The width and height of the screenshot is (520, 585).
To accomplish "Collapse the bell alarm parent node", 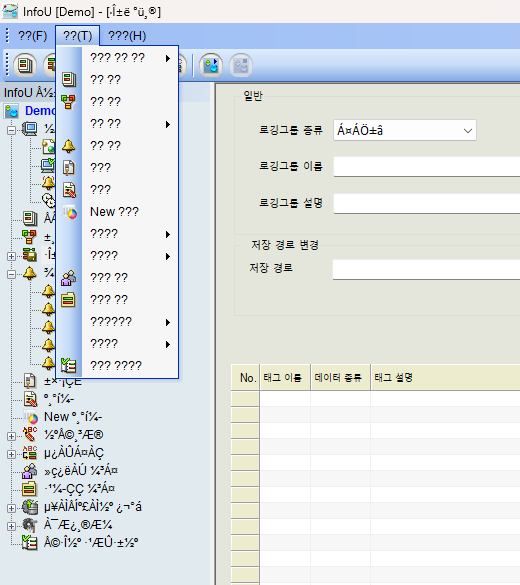I will tap(11, 274).
